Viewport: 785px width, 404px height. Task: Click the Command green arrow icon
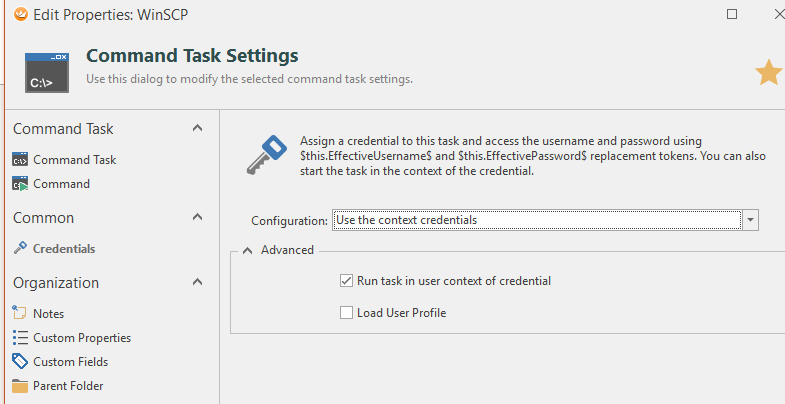click(20, 184)
